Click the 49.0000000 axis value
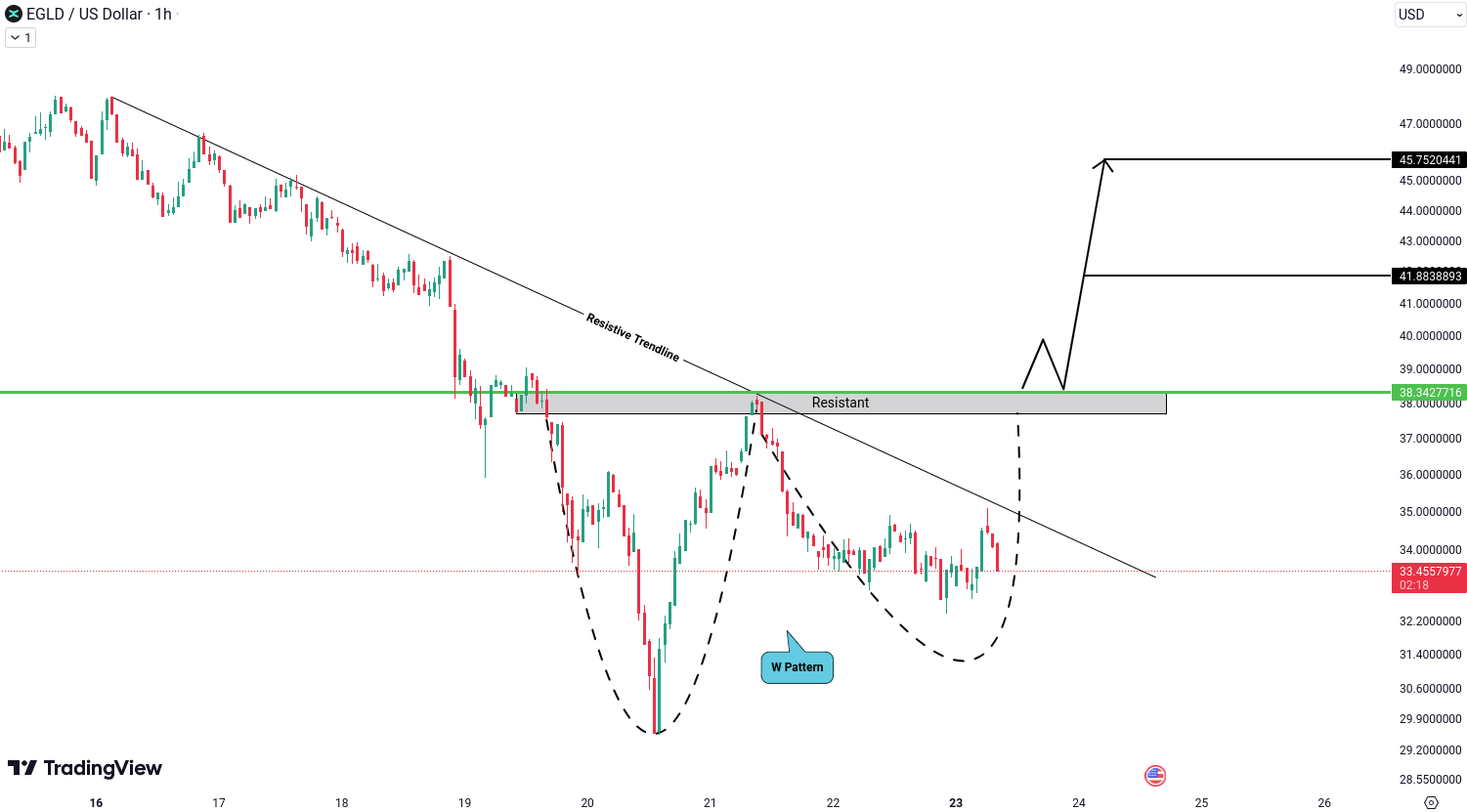Image resolution: width=1467 pixels, height=812 pixels. [x=1431, y=69]
